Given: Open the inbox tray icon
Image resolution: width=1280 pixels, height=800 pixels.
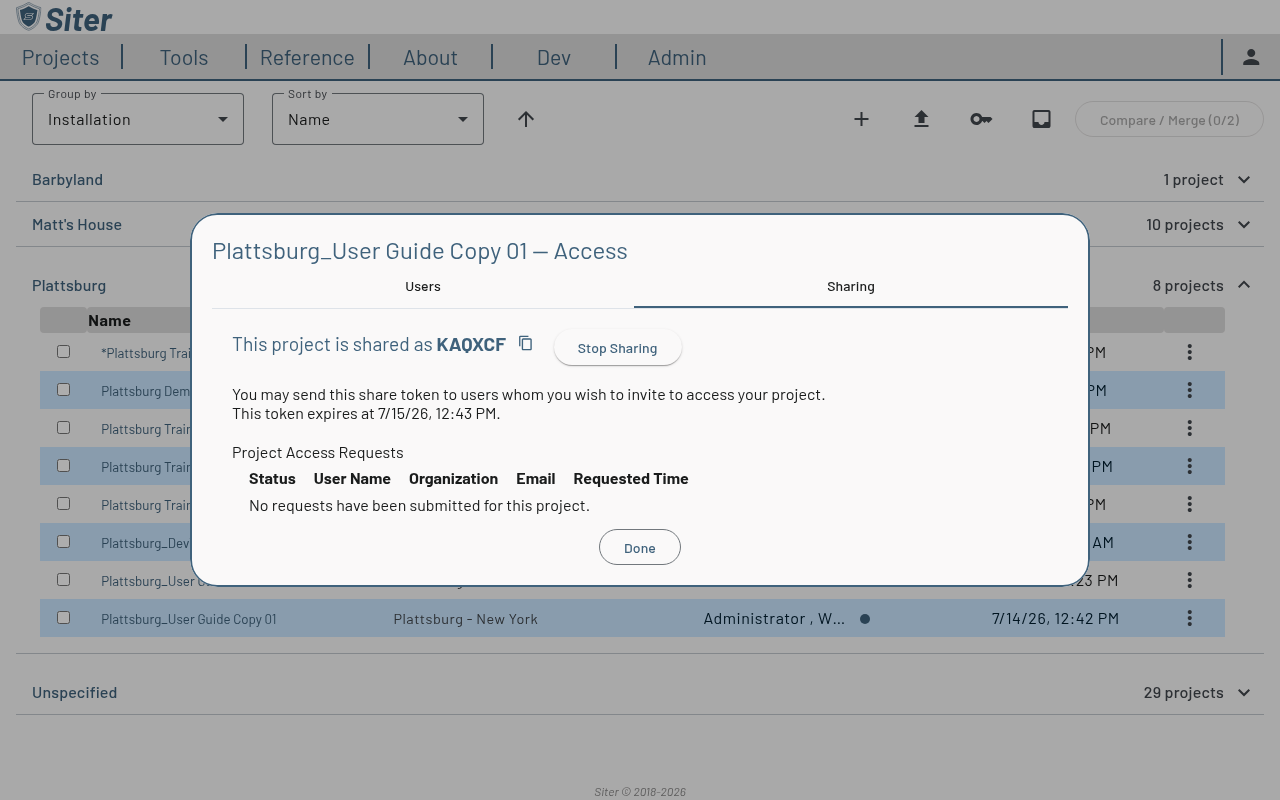Looking at the screenshot, I should tap(1041, 119).
